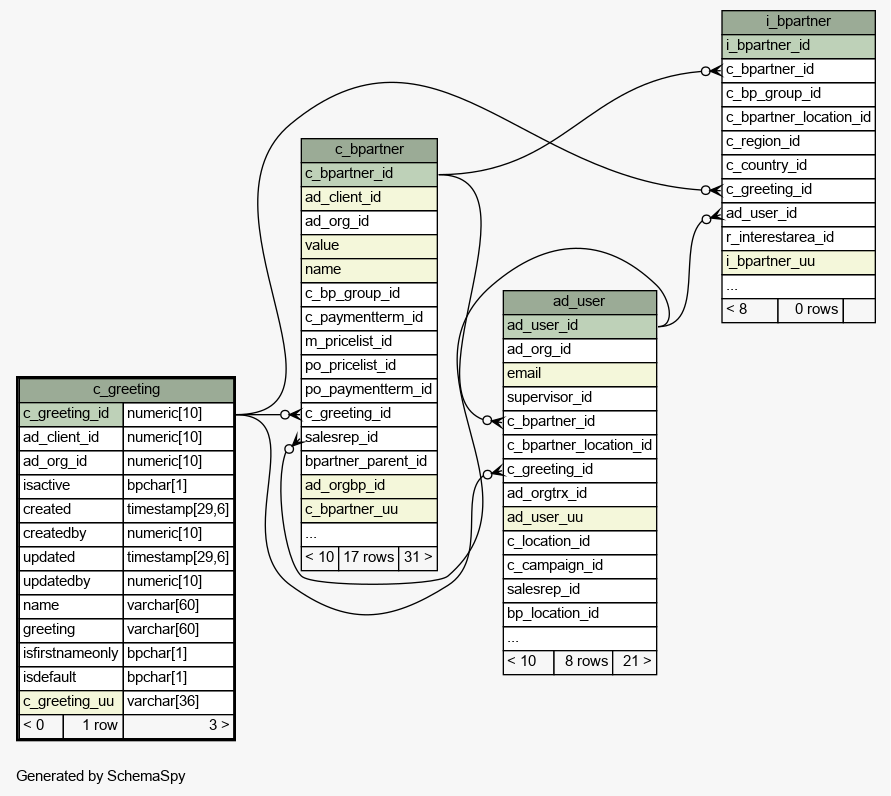Click created column in c_greeting
Viewport: 891px width, 796px height.
[71, 510]
